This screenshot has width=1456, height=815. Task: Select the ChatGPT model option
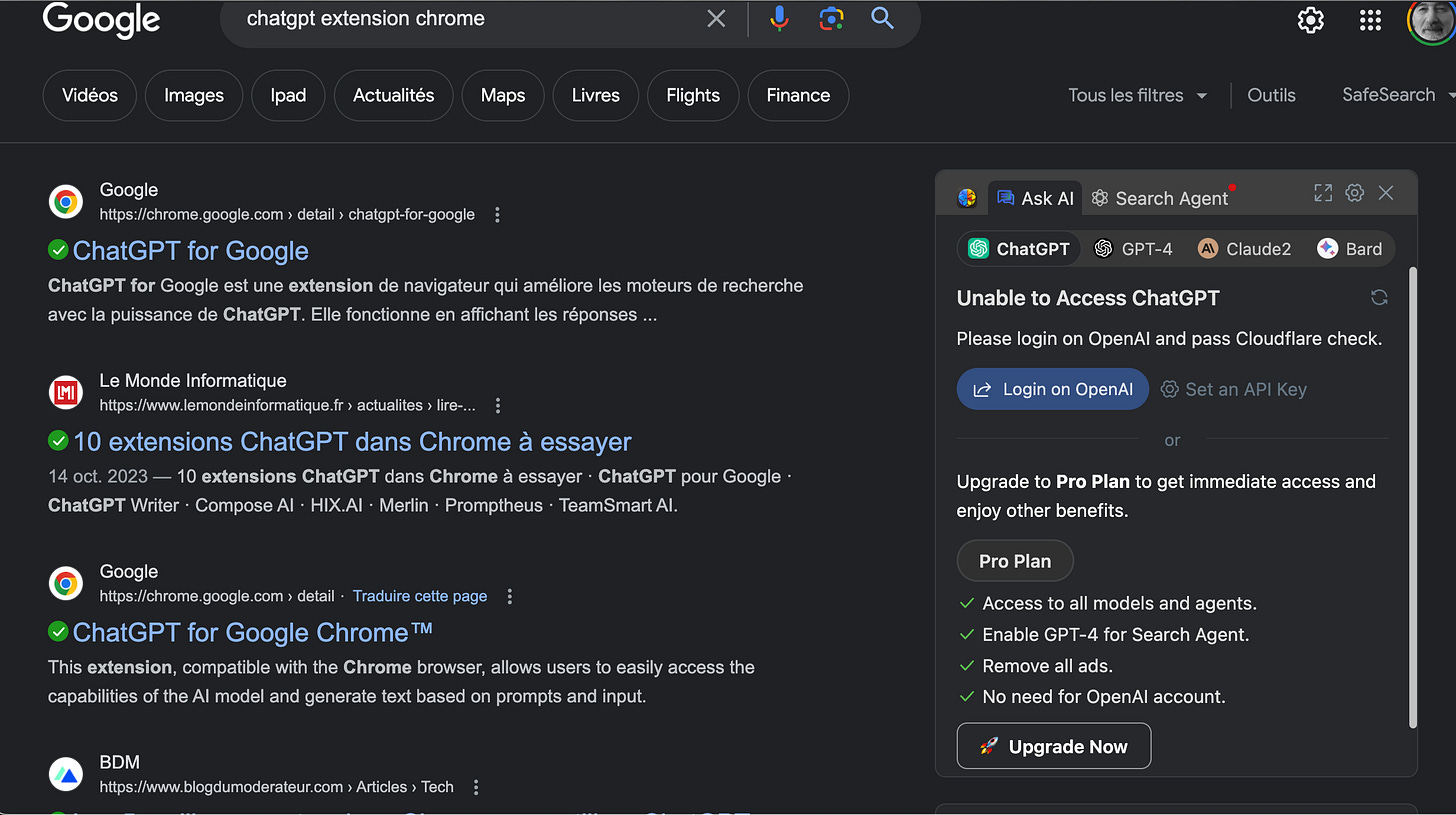click(x=1019, y=249)
